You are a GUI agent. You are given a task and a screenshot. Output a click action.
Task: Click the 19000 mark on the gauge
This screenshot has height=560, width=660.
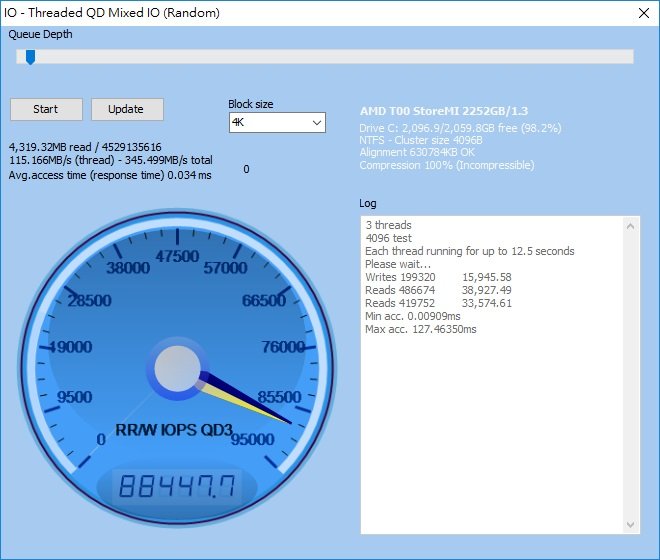point(71,347)
